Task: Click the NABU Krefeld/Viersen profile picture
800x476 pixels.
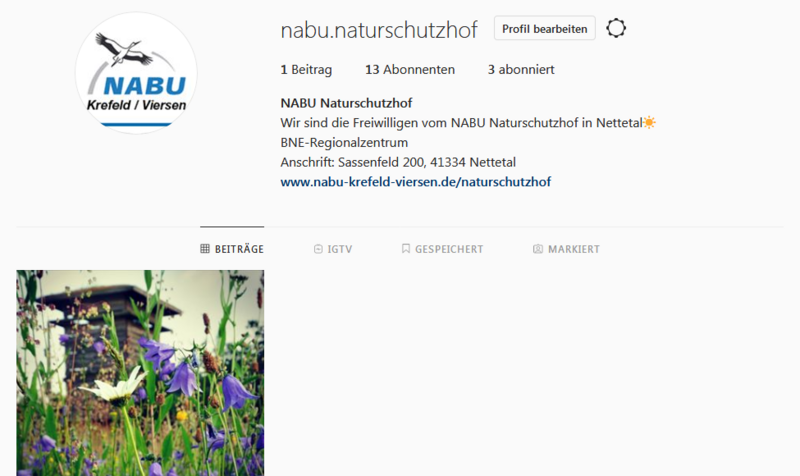Action: [x=136, y=73]
